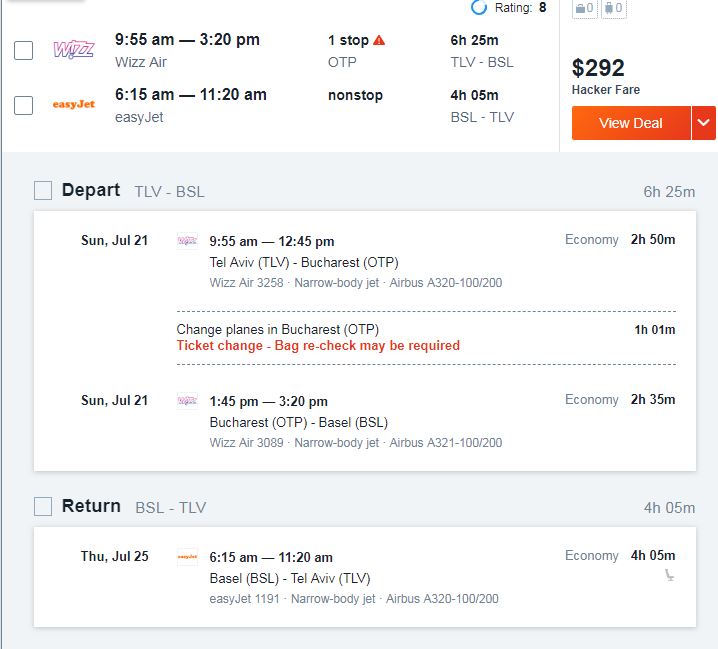Image resolution: width=718 pixels, height=649 pixels.
Task: Click the carry-on bag count icon
Action: pos(586,9)
